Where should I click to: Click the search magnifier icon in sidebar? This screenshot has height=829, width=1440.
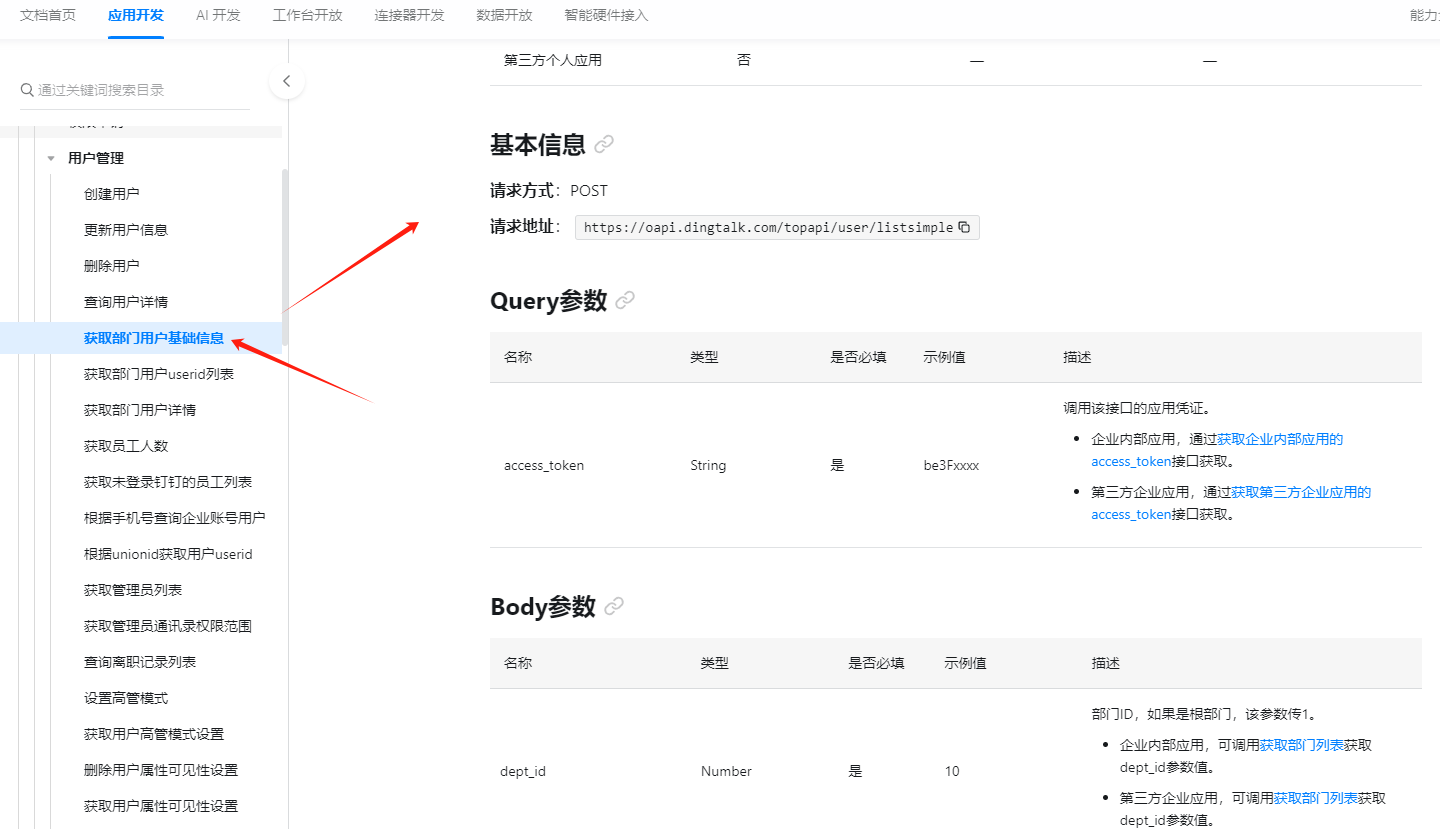[x=27, y=90]
